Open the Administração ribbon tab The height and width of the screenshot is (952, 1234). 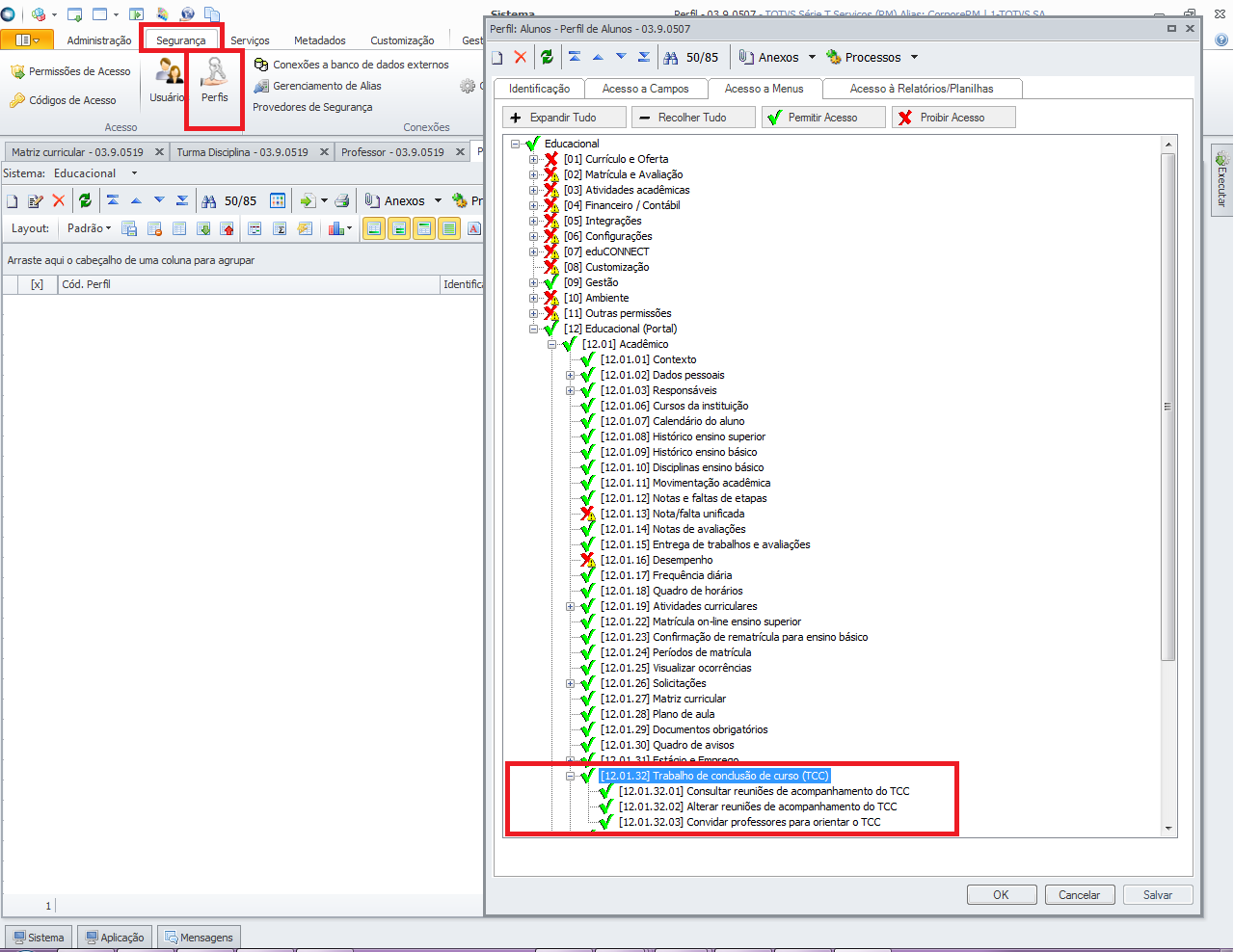tap(99, 40)
